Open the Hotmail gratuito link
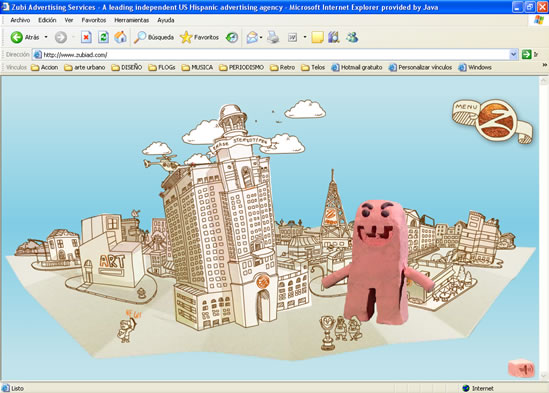 [357, 67]
